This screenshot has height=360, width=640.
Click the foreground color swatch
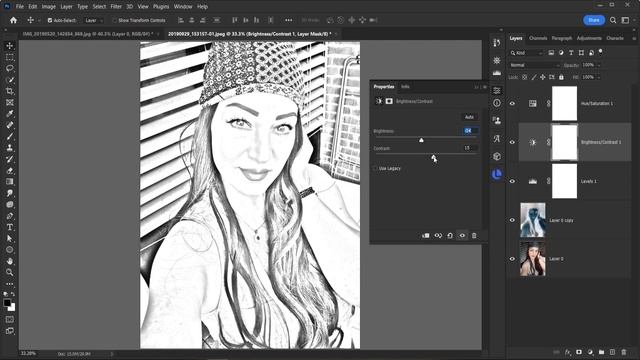tap(7, 303)
